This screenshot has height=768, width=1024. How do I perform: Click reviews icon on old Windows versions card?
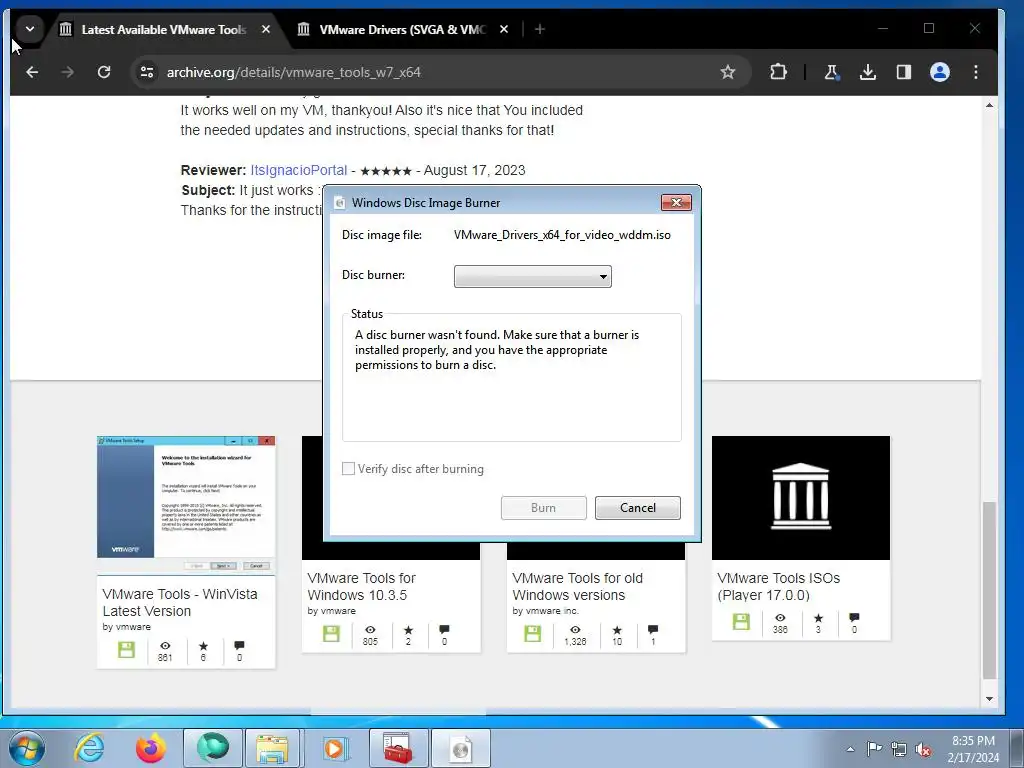(652, 630)
